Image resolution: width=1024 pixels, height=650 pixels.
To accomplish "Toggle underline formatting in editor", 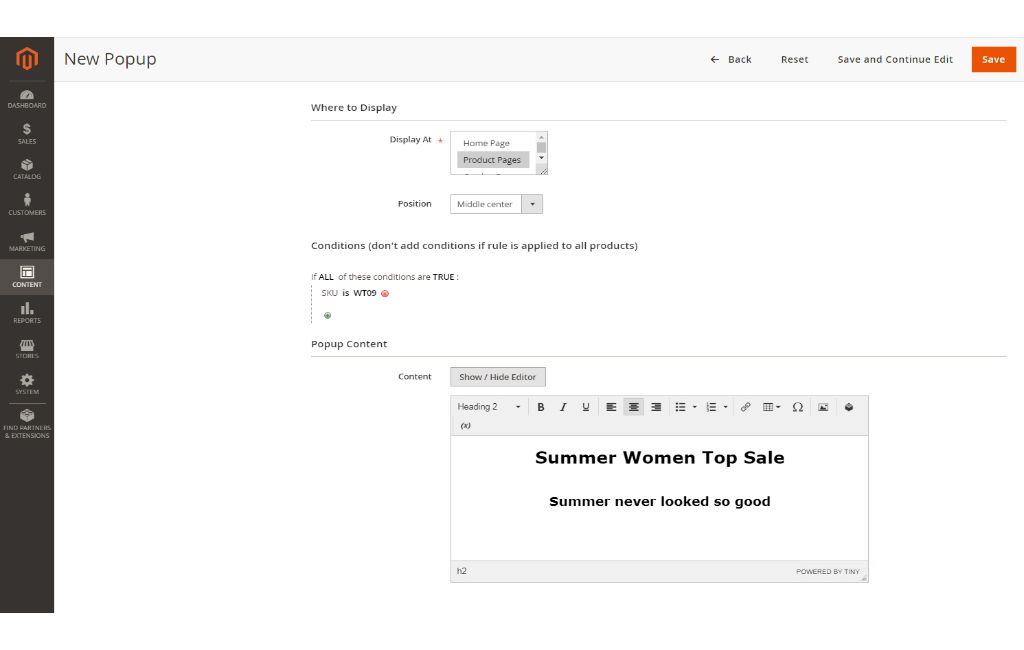I will (586, 407).
